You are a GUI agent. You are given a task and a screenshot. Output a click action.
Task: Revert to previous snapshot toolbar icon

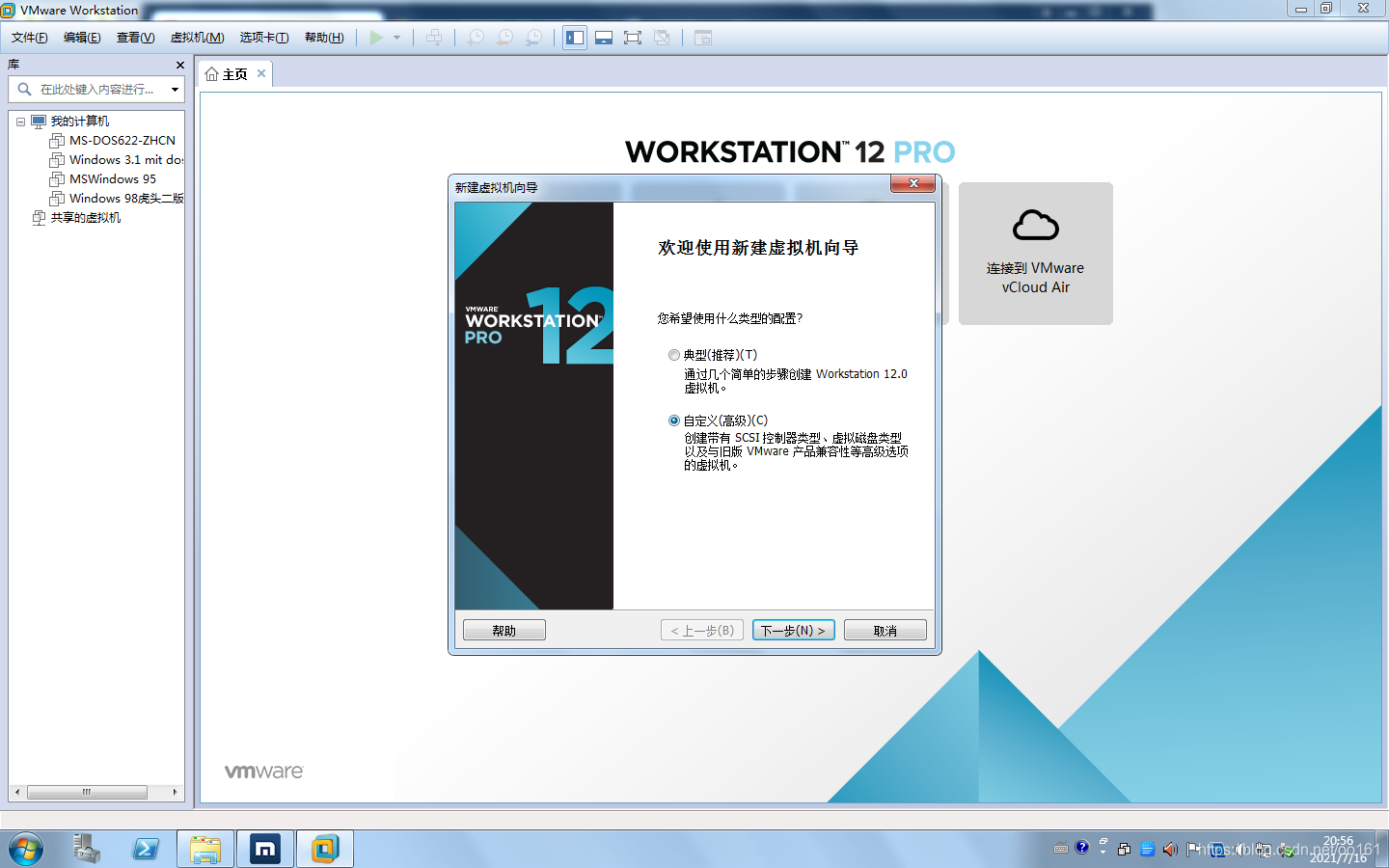[504, 38]
